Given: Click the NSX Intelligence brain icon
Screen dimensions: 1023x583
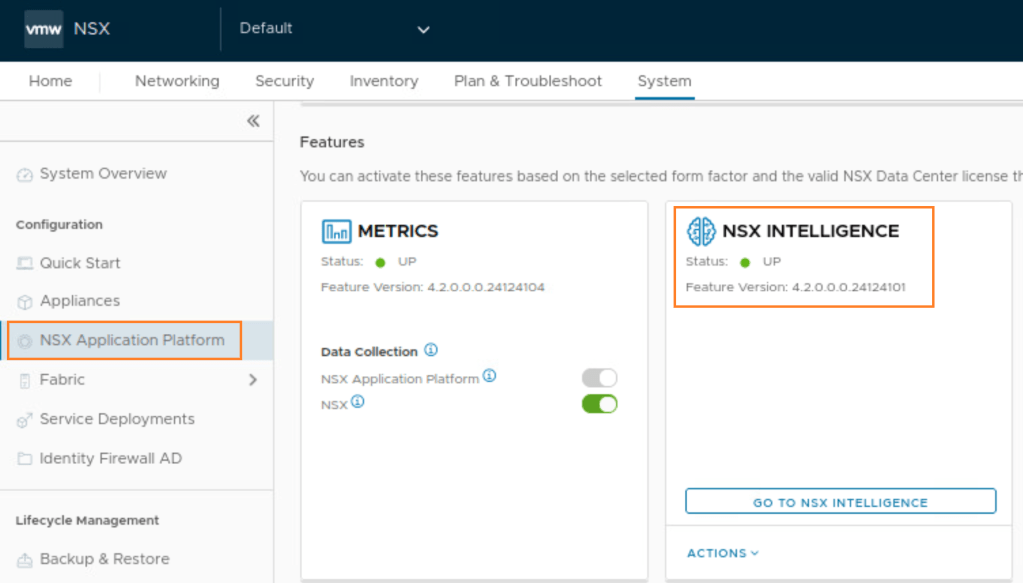Looking at the screenshot, I should tap(701, 231).
